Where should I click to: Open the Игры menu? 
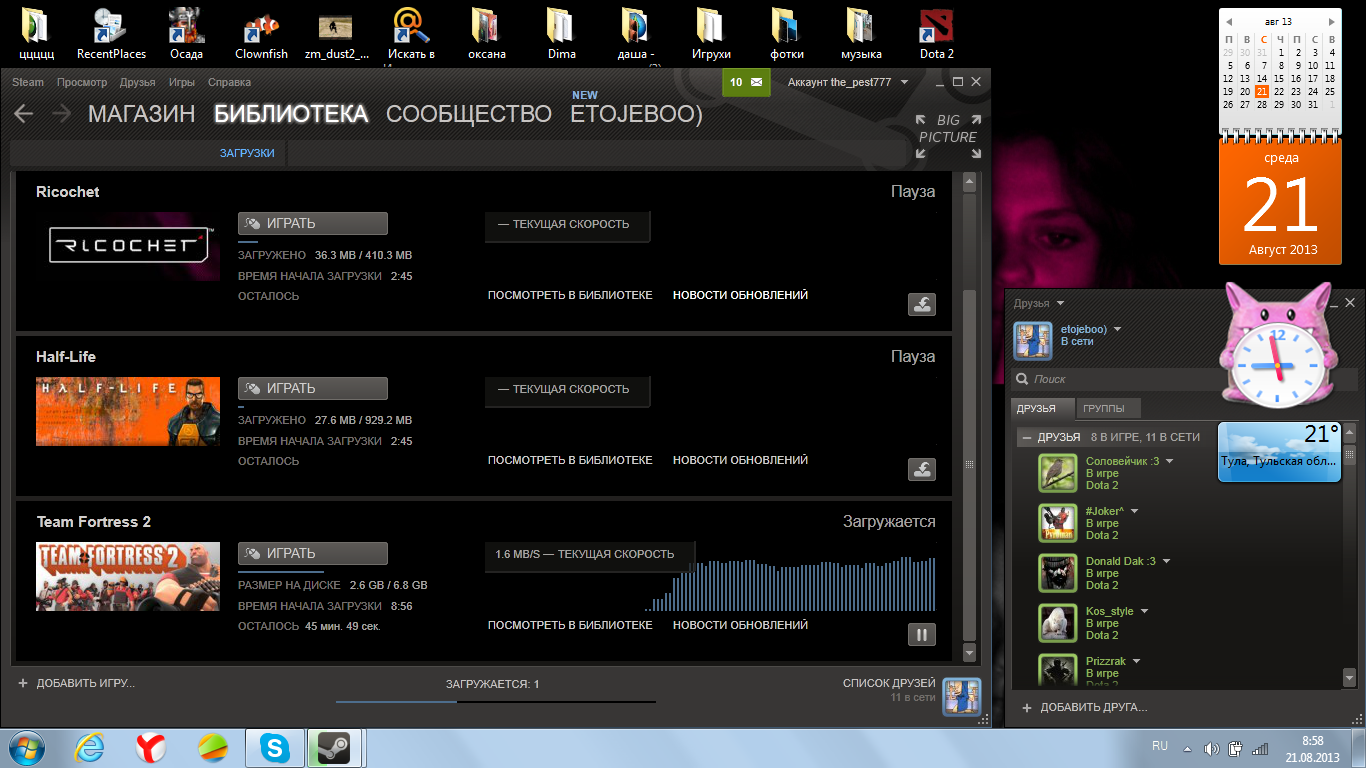pyautogui.click(x=182, y=82)
